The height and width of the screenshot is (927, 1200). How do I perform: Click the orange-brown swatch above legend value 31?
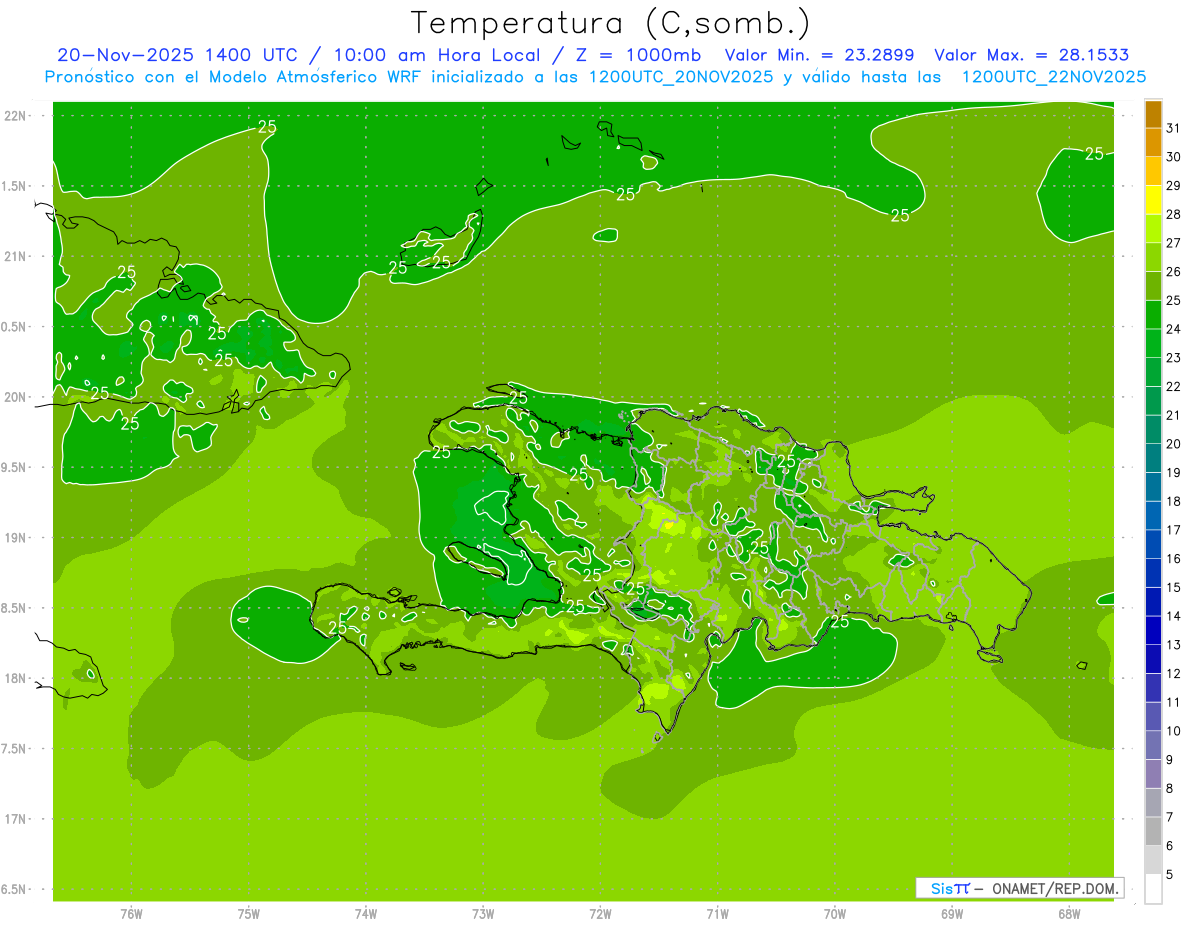pos(1153,114)
